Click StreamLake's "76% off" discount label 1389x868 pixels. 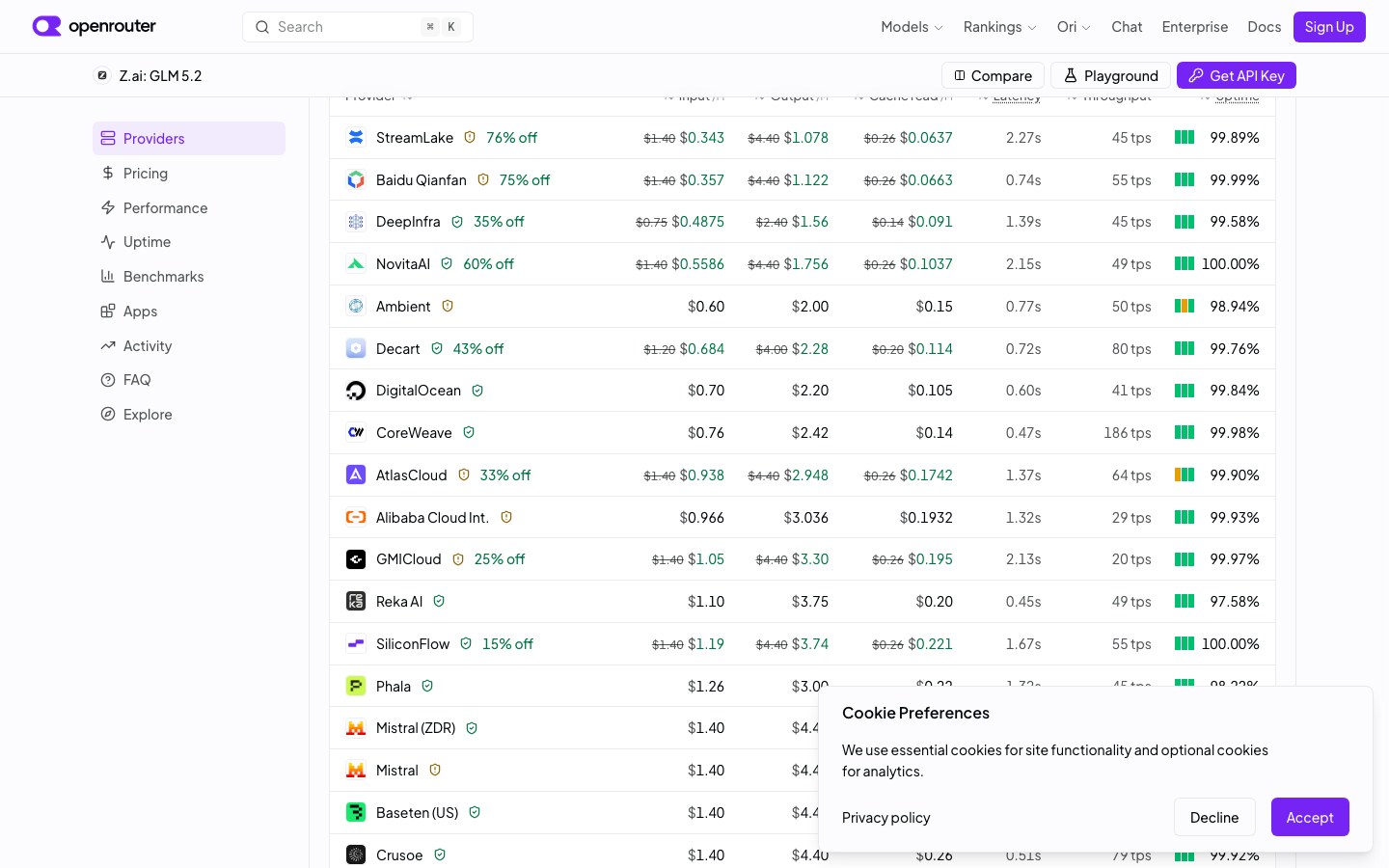pyautogui.click(x=511, y=138)
